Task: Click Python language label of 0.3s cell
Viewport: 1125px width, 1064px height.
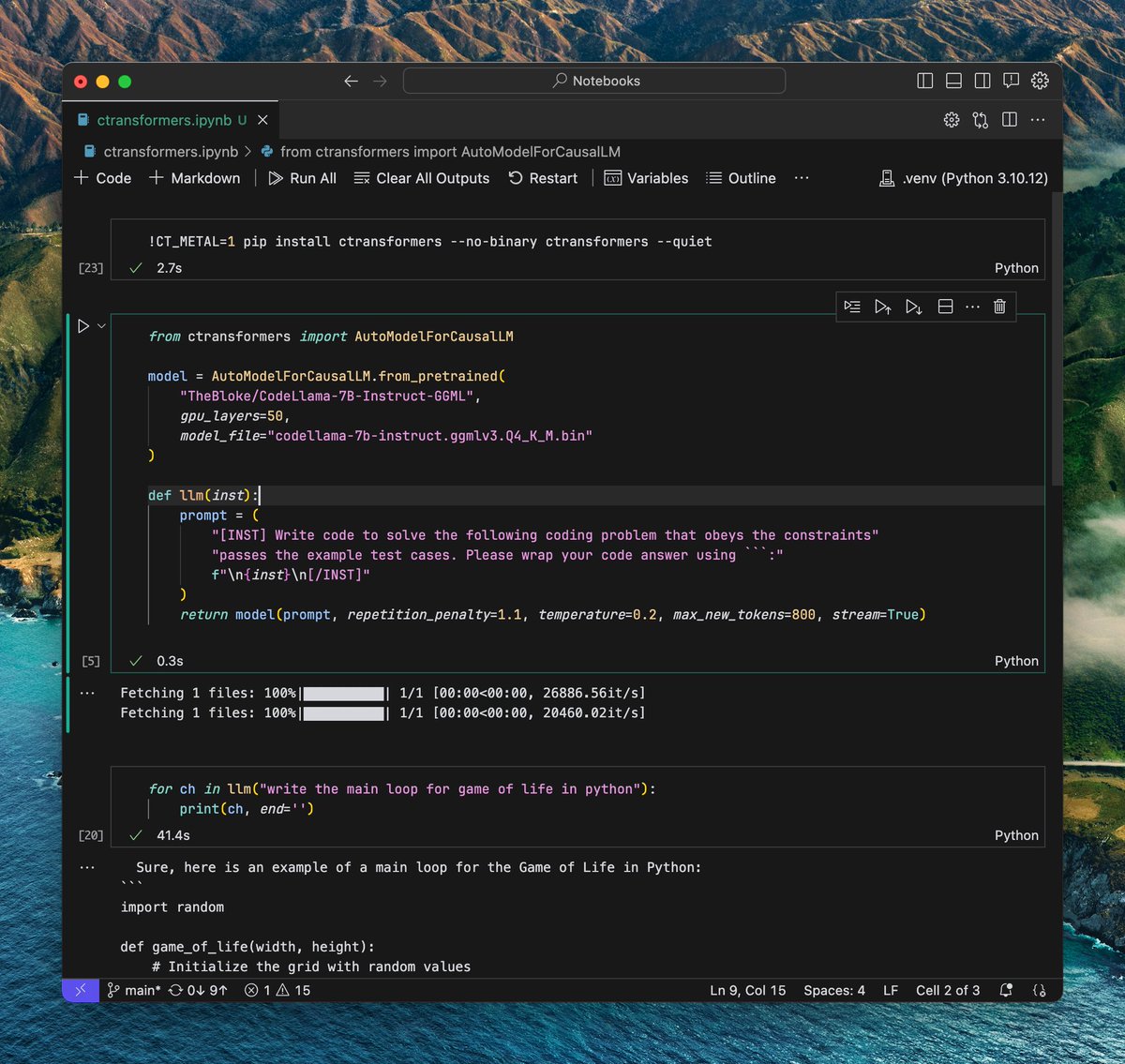Action: click(x=1016, y=661)
